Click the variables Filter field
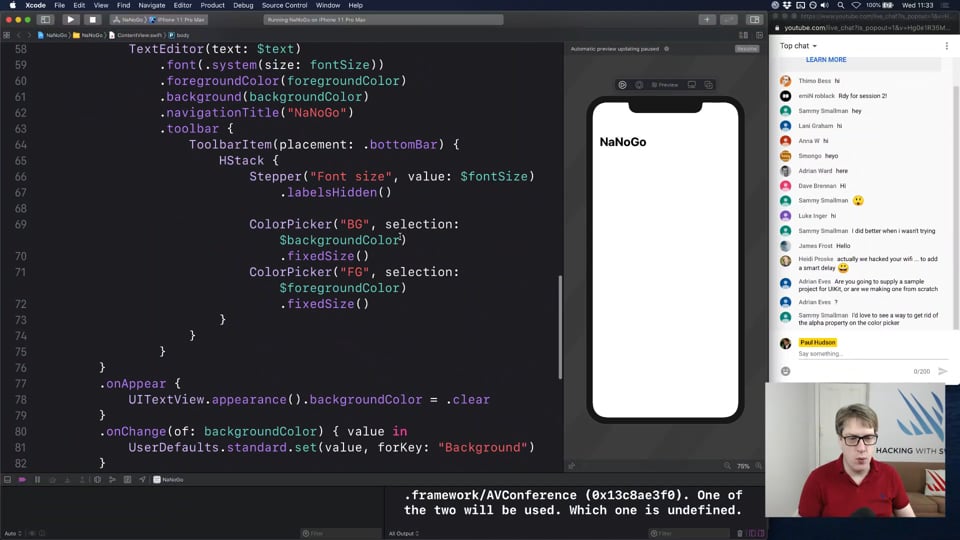960x540 pixels. click(x=340, y=533)
